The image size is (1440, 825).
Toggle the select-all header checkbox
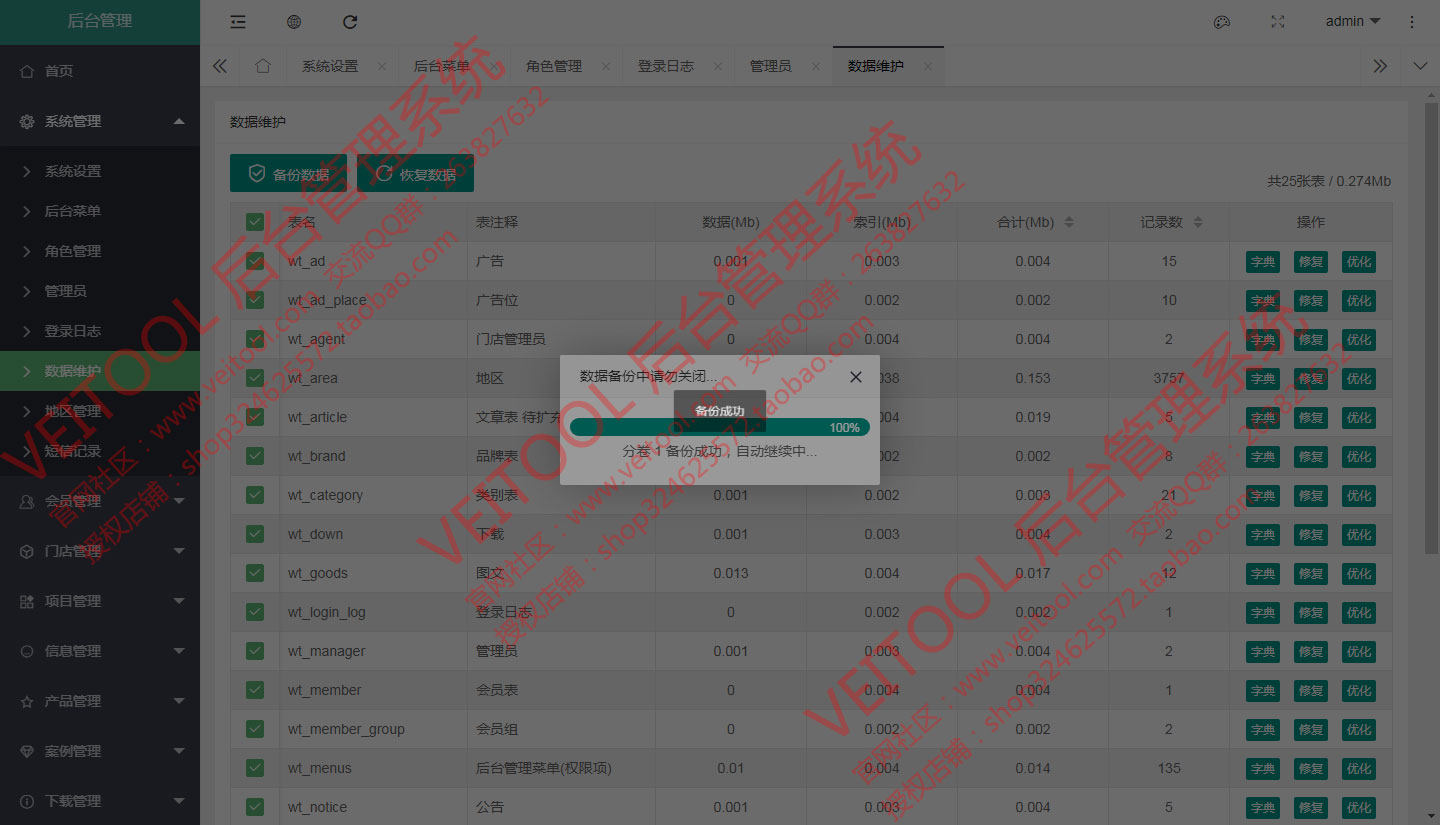(x=255, y=222)
